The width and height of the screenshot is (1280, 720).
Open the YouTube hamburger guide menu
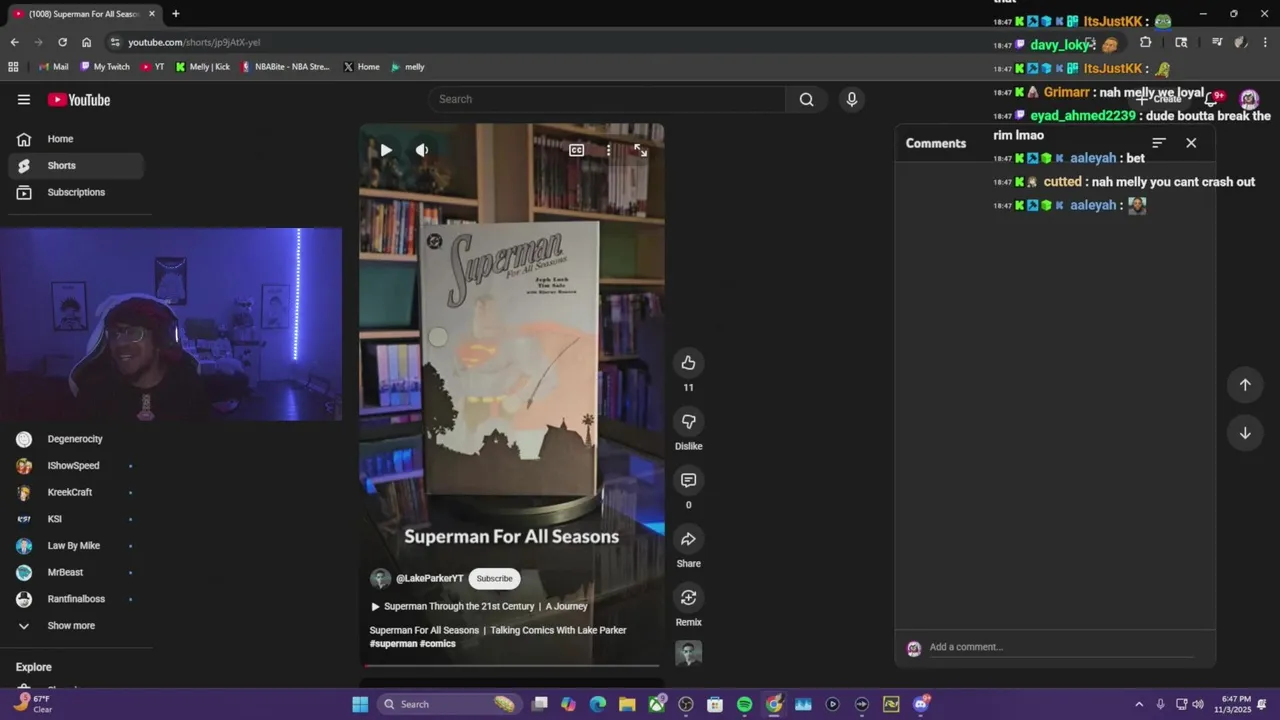pos(24,99)
